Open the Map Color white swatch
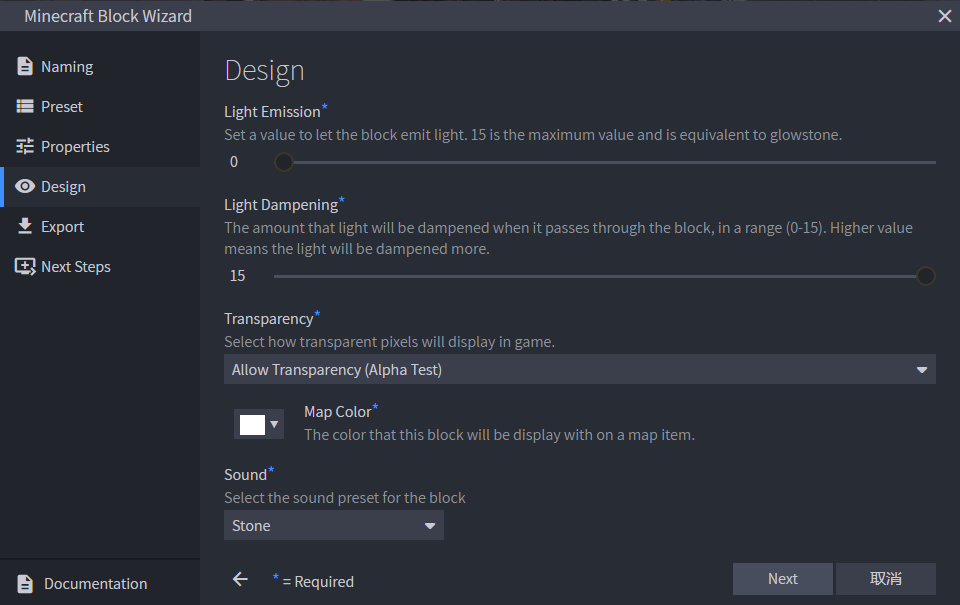The width and height of the screenshot is (960, 605). click(252, 424)
